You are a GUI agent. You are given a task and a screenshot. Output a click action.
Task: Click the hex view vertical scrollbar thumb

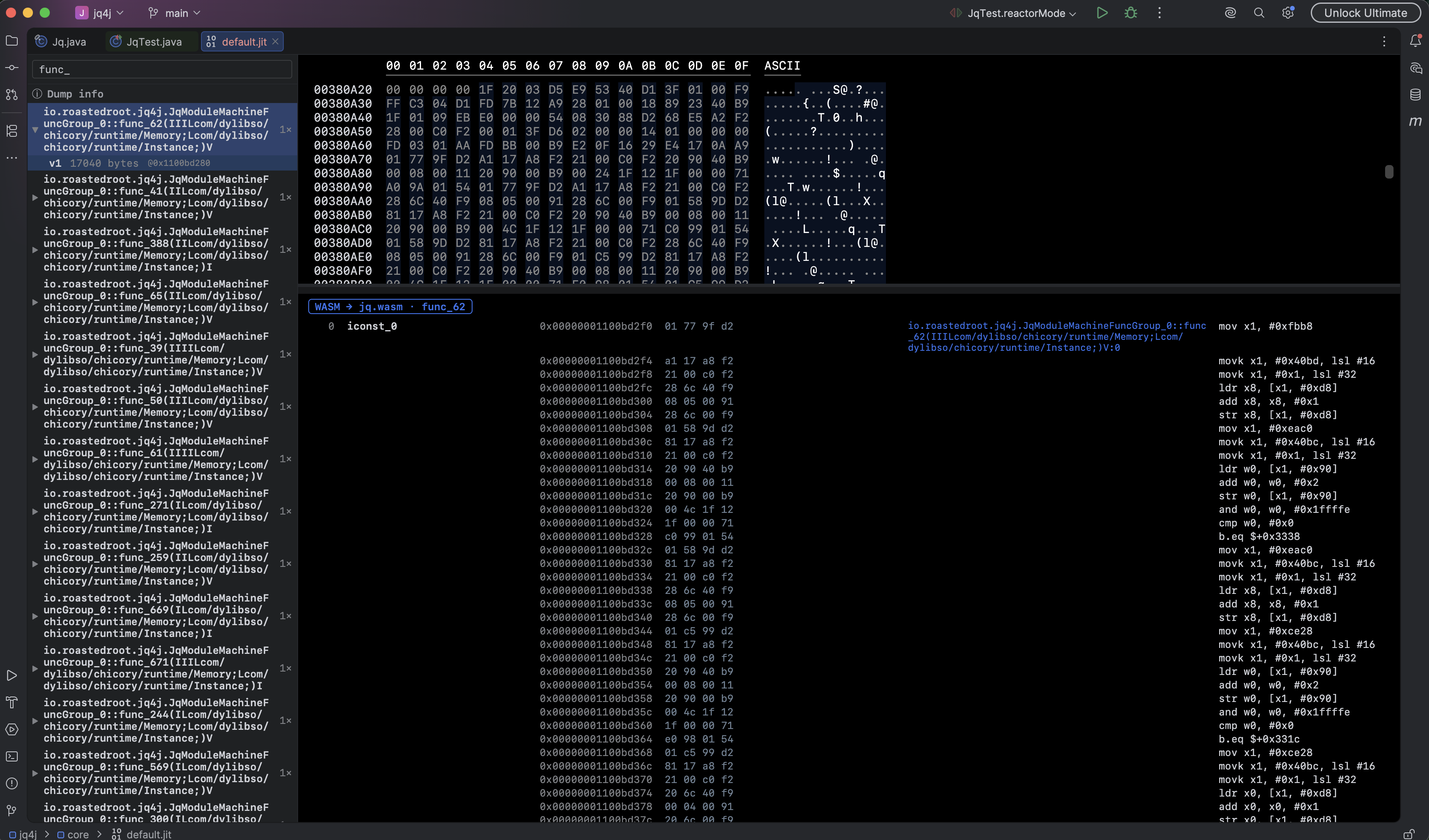click(x=1389, y=172)
